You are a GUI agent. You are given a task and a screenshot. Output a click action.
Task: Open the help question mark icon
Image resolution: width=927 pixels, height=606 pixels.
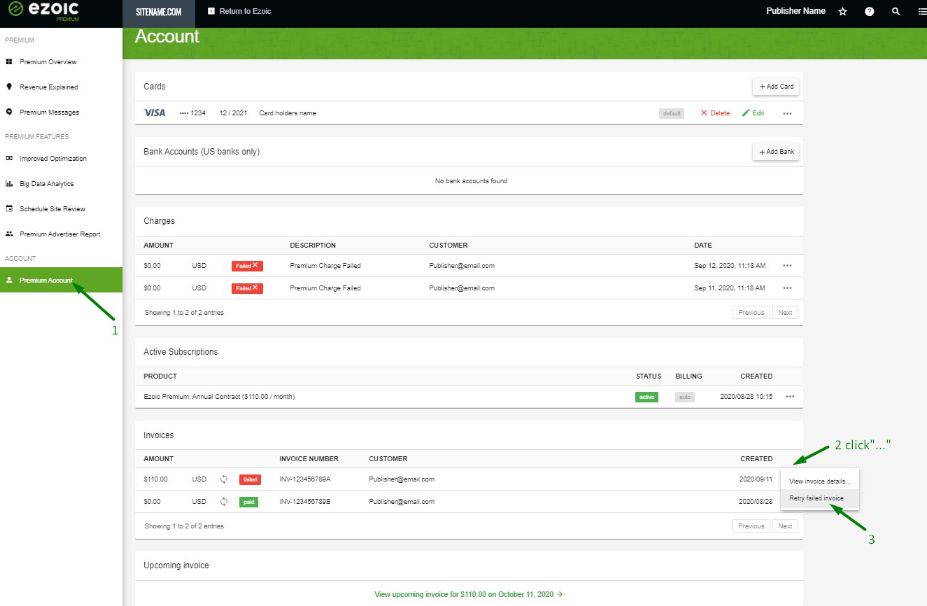pyautogui.click(x=869, y=11)
